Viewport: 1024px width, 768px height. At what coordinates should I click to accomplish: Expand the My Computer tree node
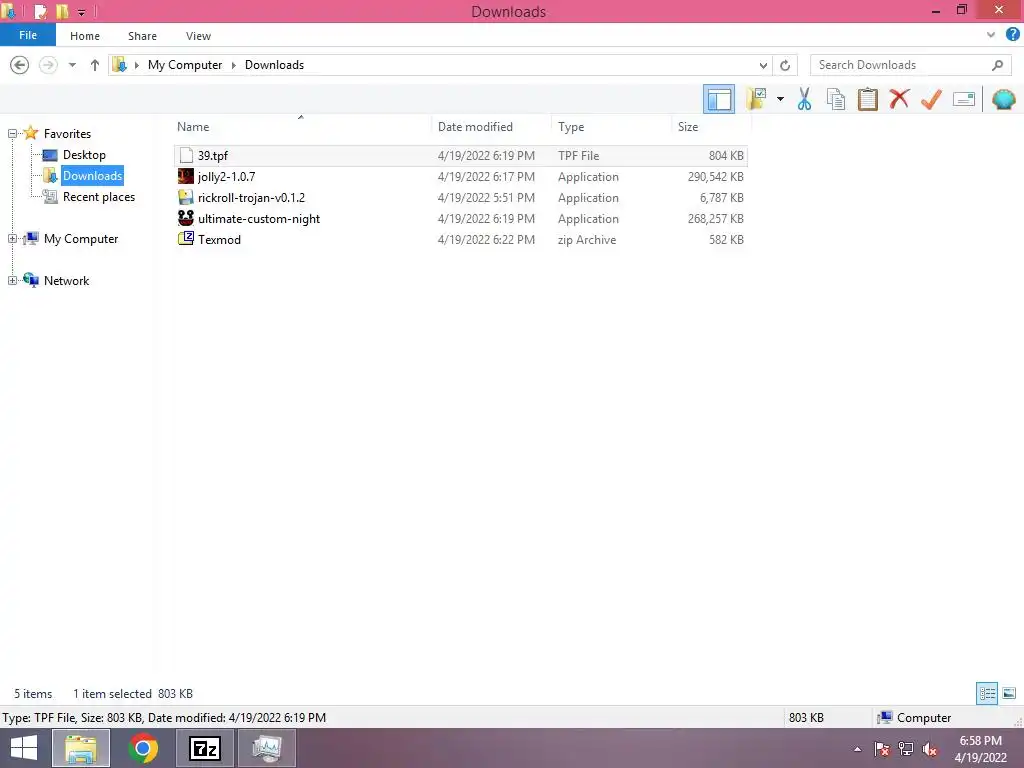tap(12, 238)
